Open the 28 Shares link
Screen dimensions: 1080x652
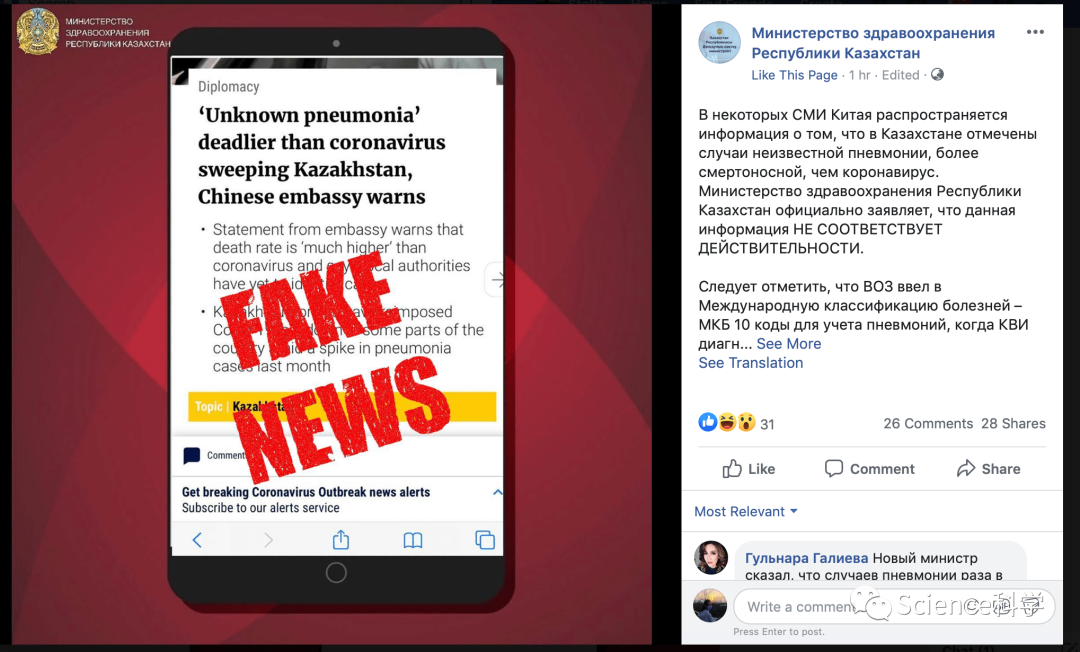(x=1013, y=423)
